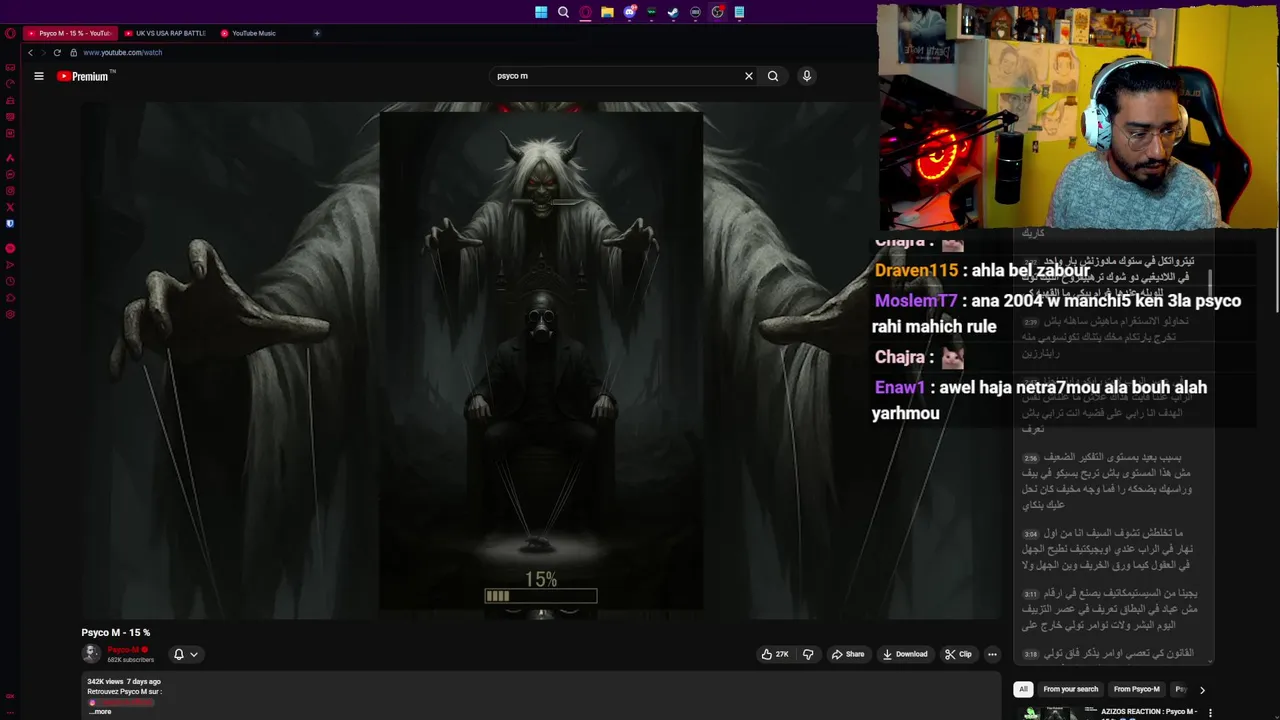Go forward one page in browser
Image resolution: width=1280 pixels, height=720 pixels.
click(43, 52)
